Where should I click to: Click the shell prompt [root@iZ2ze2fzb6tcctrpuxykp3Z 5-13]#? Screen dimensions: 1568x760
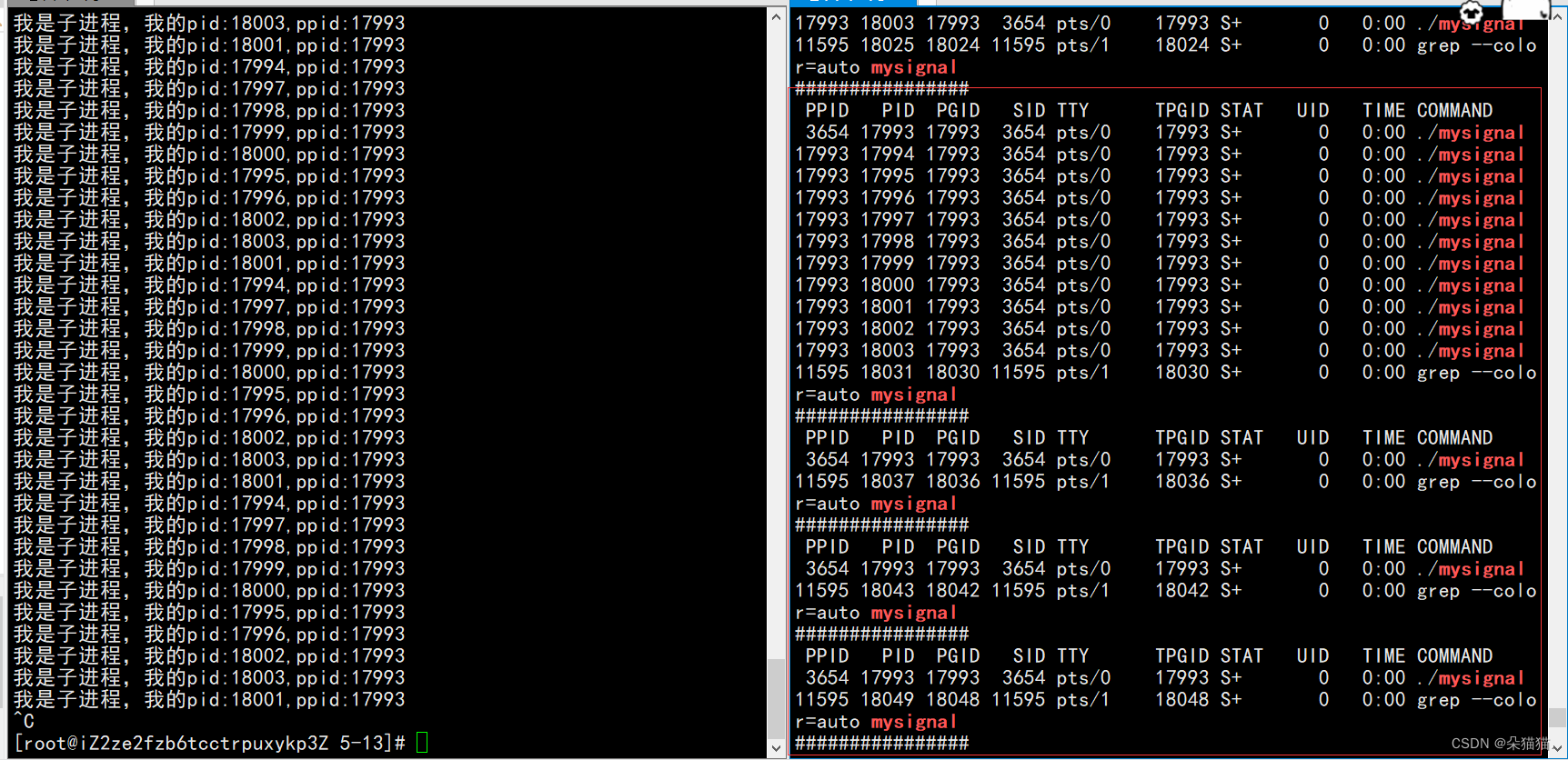(209, 743)
